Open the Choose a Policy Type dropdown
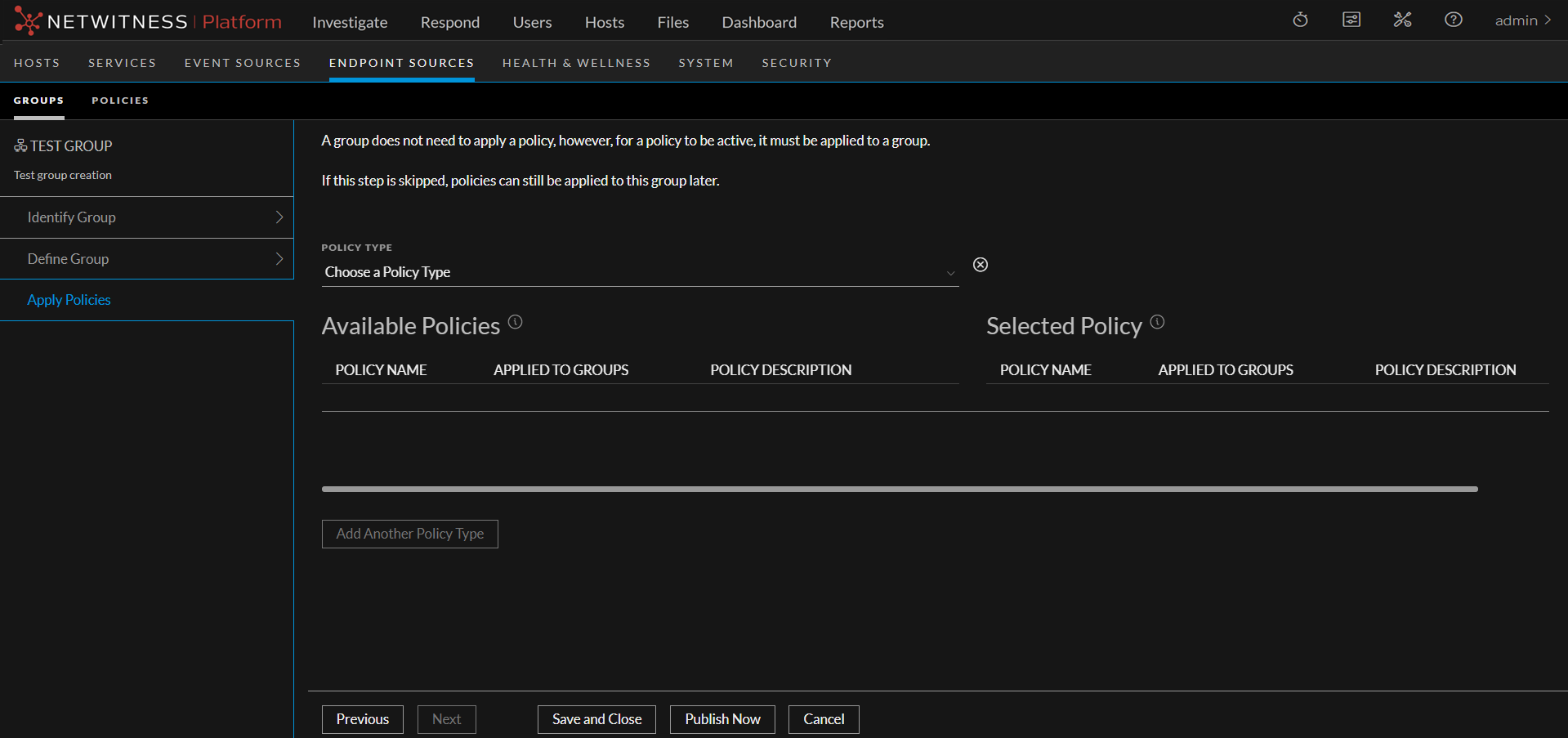Image resolution: width=1568 pixels, height=738 pixels. click(x=639, y=272)
